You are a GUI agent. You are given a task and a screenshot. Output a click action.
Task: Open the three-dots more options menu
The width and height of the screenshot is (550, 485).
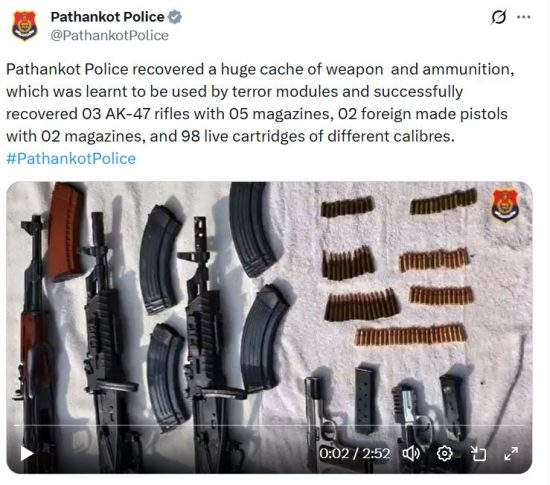click(x=524, y=17)
